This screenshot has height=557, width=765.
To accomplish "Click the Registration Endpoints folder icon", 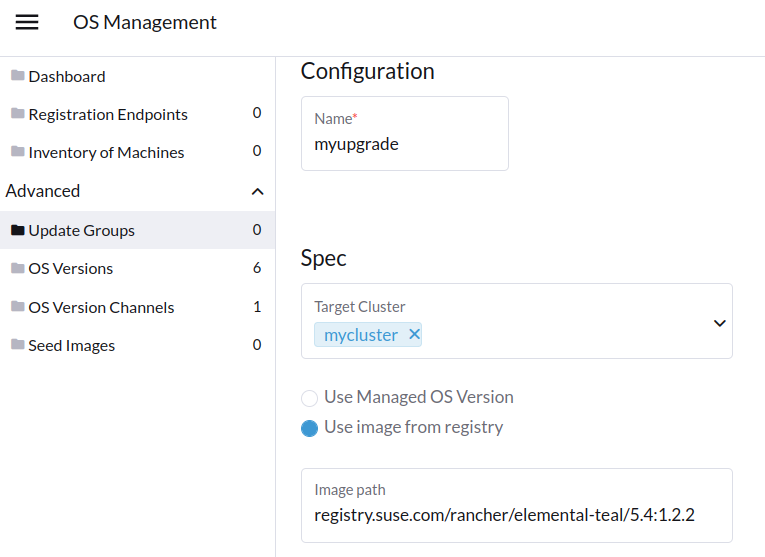I will [x=17, y=114].
